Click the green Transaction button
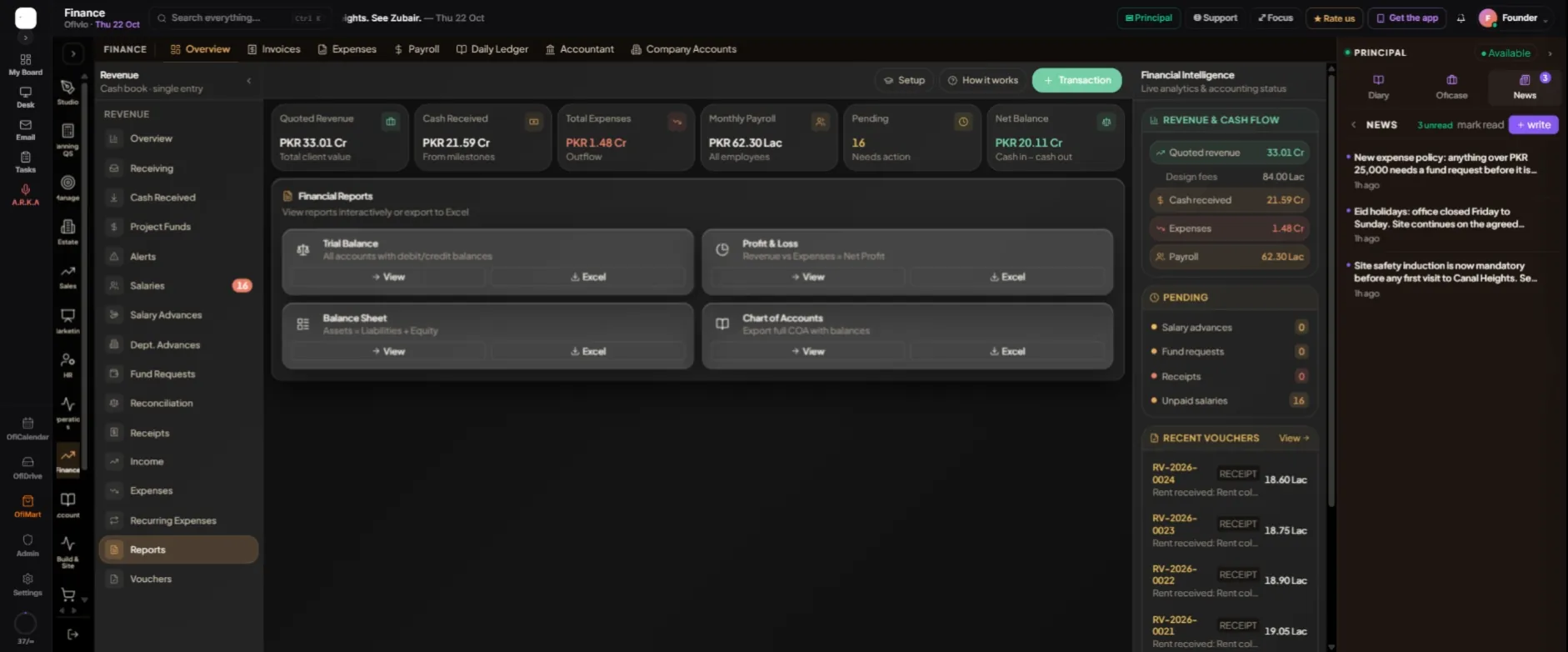The width and height of the screenshot is (1568, 652). [1076, 80]
